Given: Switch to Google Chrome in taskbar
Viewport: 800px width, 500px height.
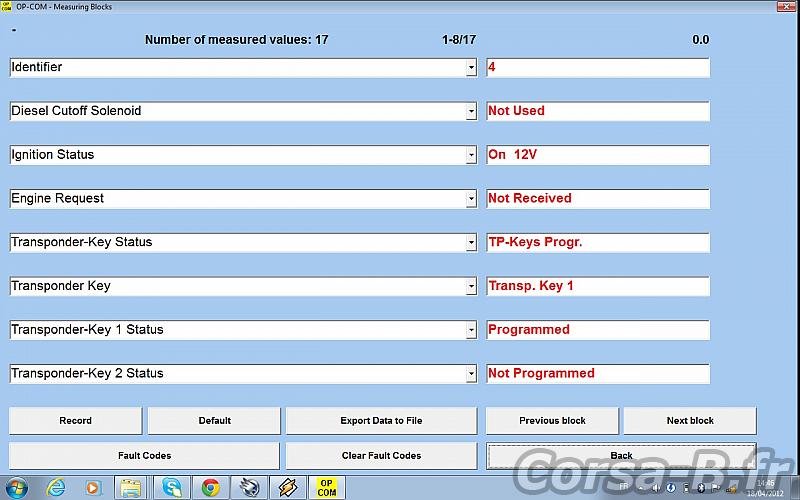Looking at the screenshot, I should (x=210, y=488).
